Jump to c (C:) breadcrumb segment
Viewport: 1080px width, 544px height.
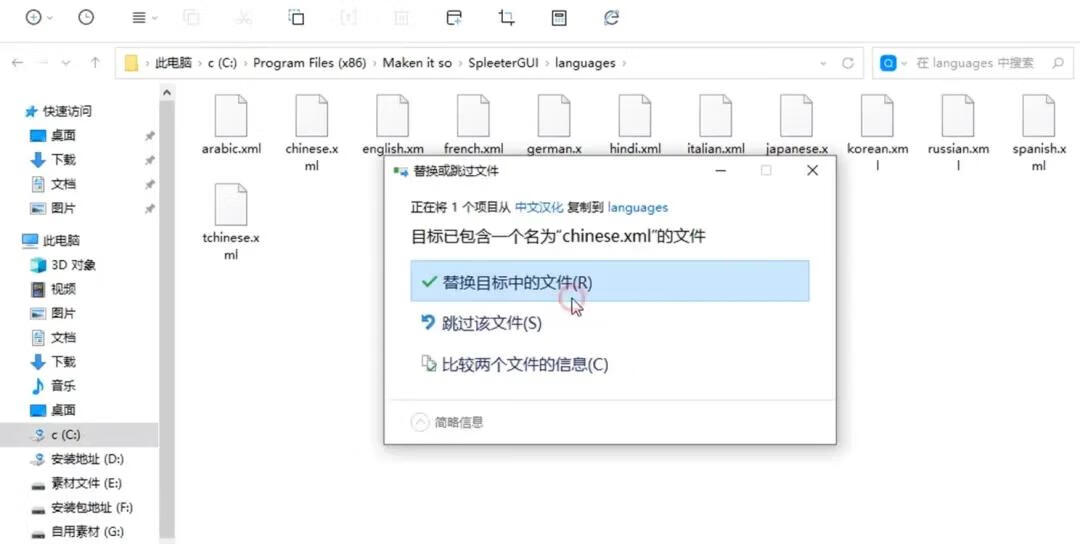[222, 63]
